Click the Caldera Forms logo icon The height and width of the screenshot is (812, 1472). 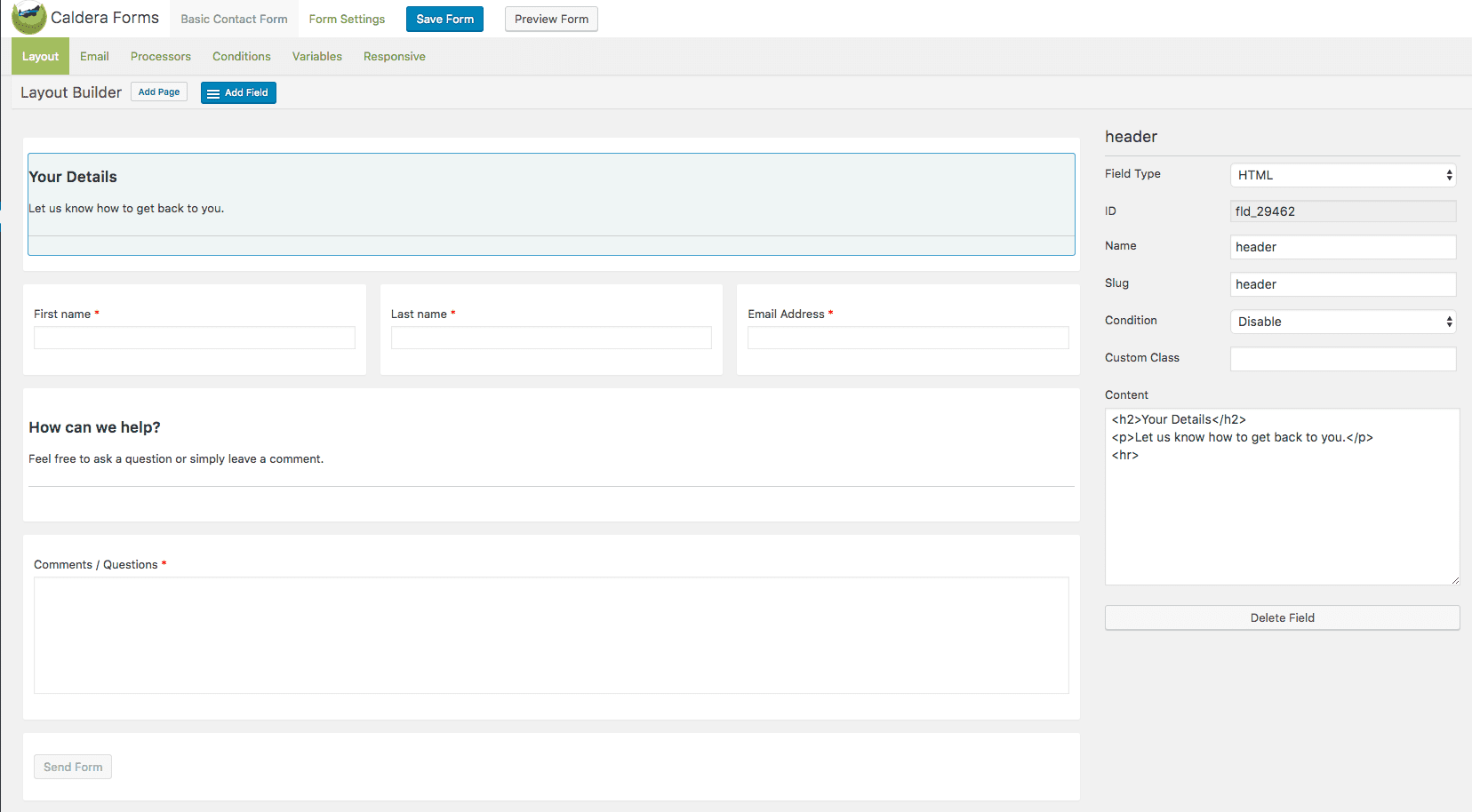click(28, 18)
